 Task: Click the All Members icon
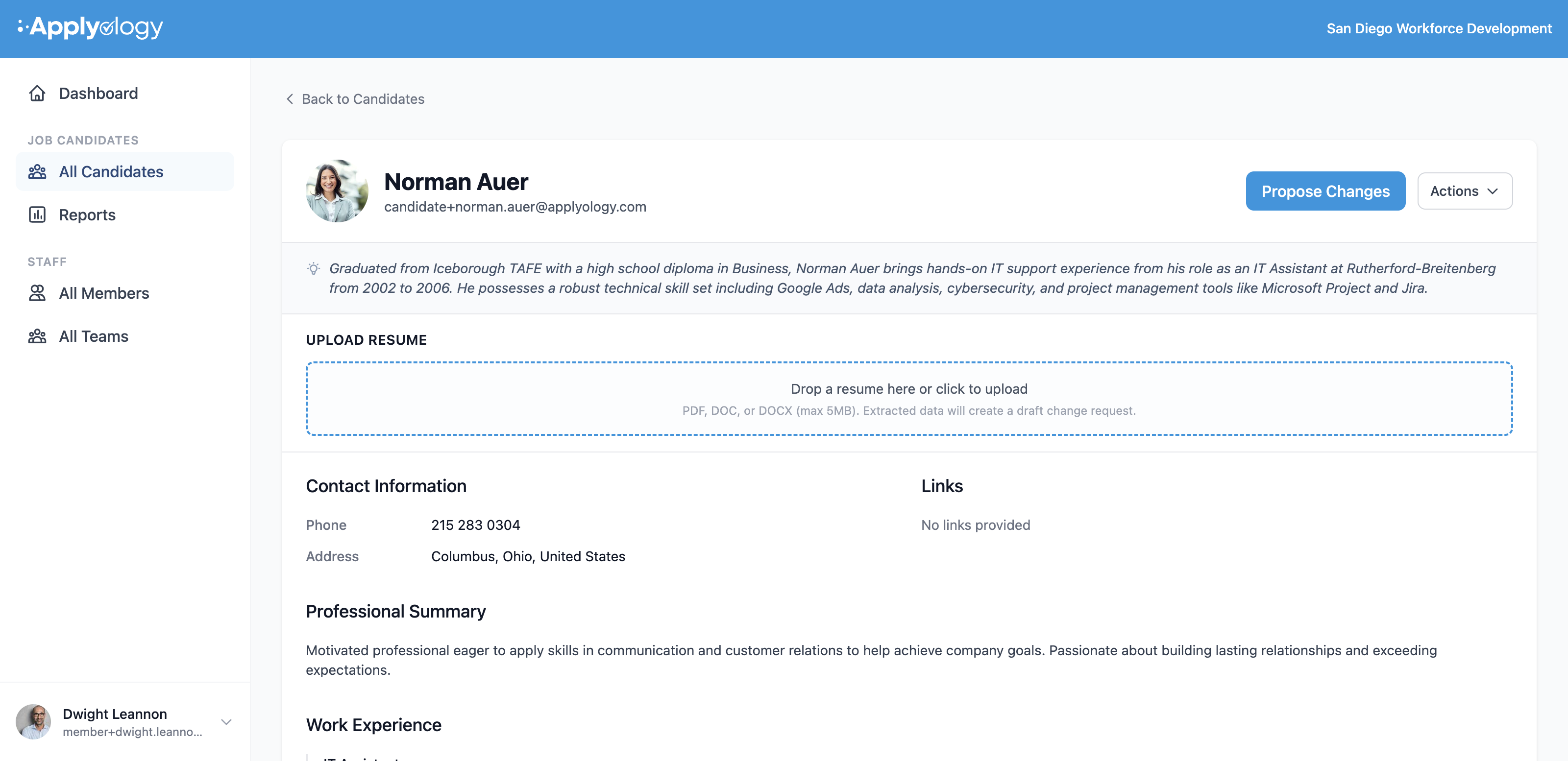coord(37,293)
